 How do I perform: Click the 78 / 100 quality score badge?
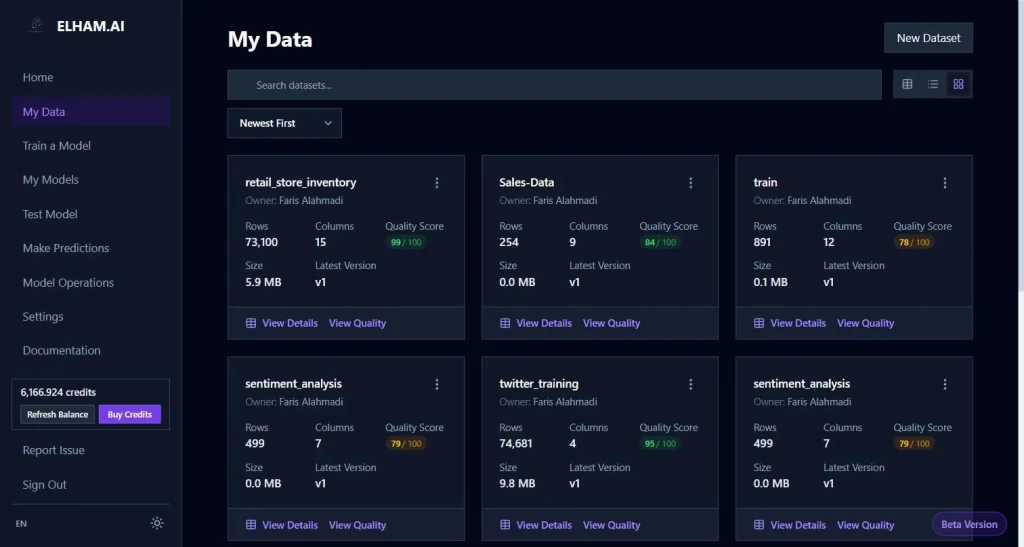(914, 242)
